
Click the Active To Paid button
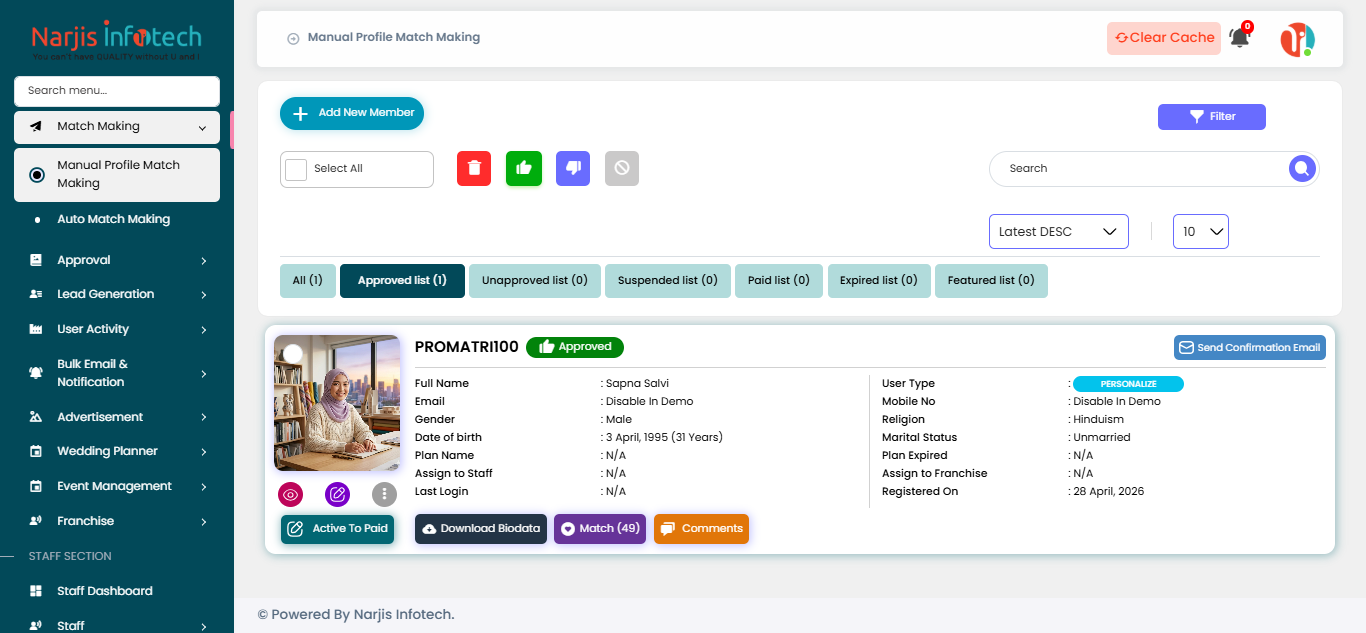coord(338,529)
